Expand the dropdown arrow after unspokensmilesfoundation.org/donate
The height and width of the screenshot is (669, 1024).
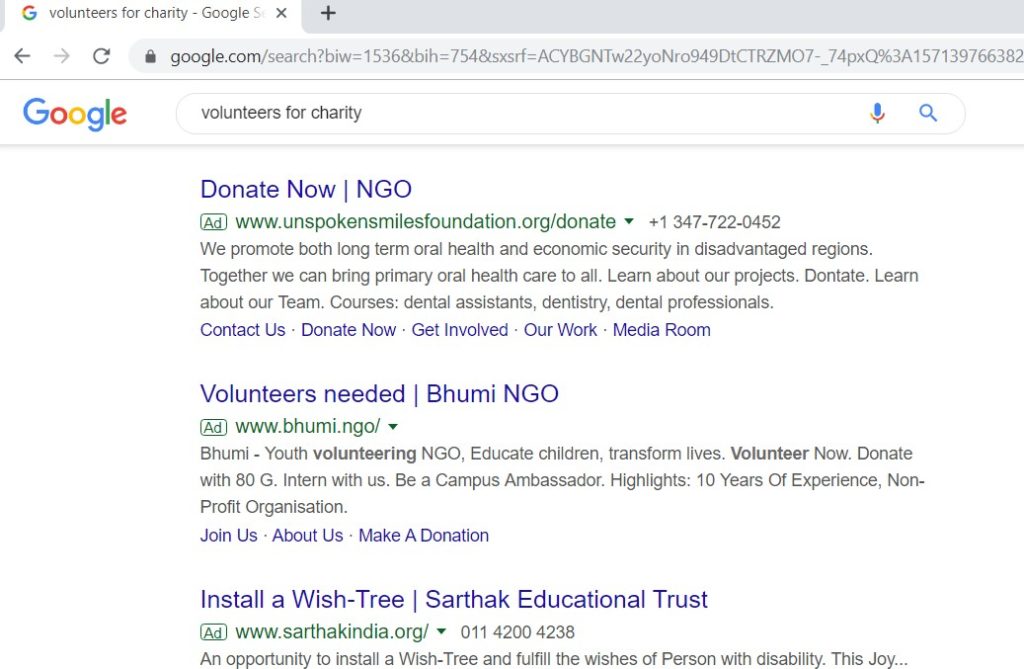629,221
